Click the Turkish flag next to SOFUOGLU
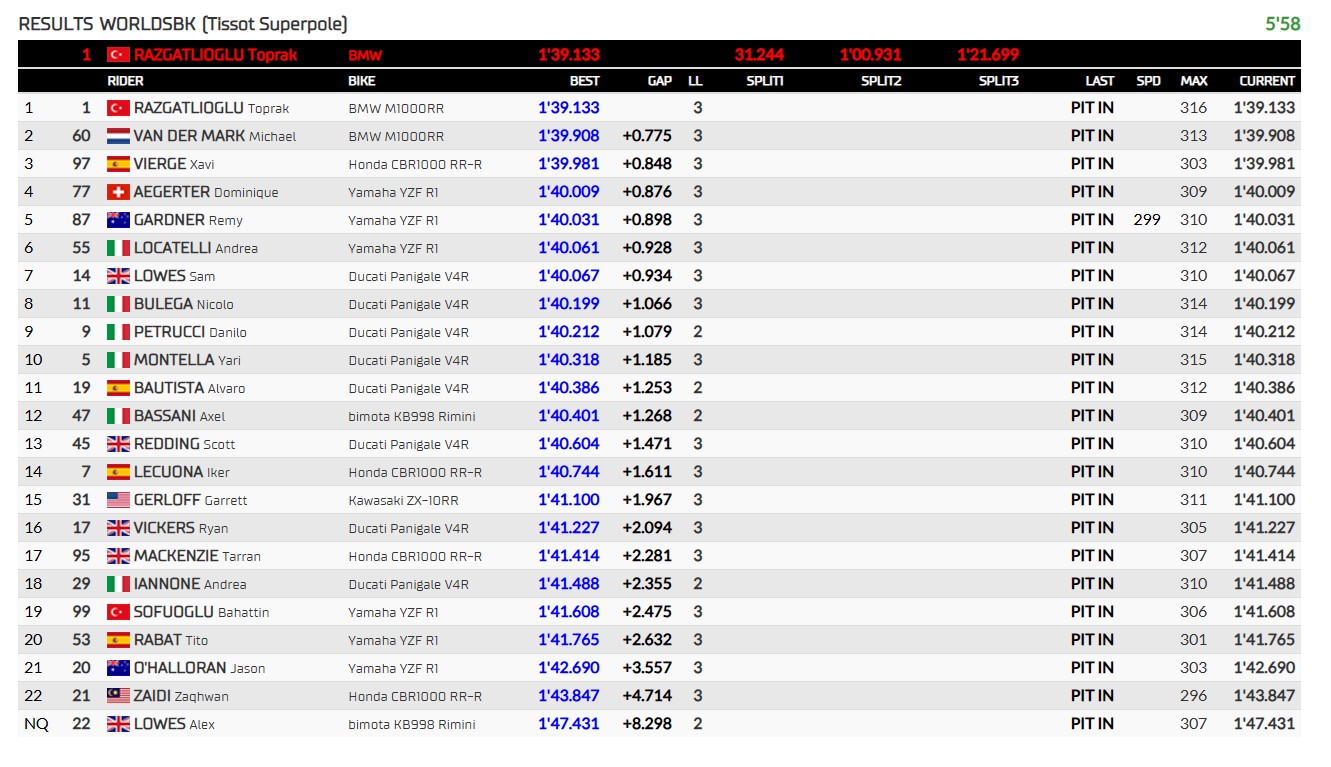The width and height of the screenshot is (1331, 767). [118, 612]
